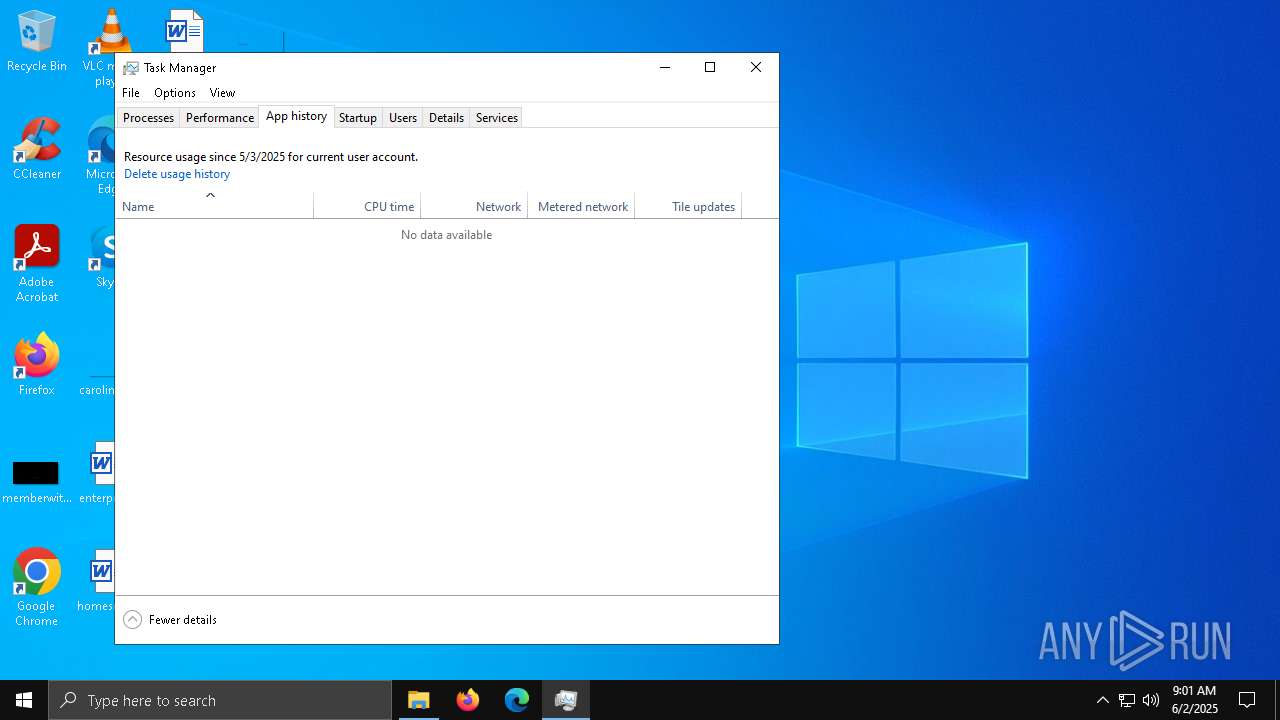This screenshot has width=1280, height=720.
Task: Open network status tray icon
Action: coord(1127,700)
